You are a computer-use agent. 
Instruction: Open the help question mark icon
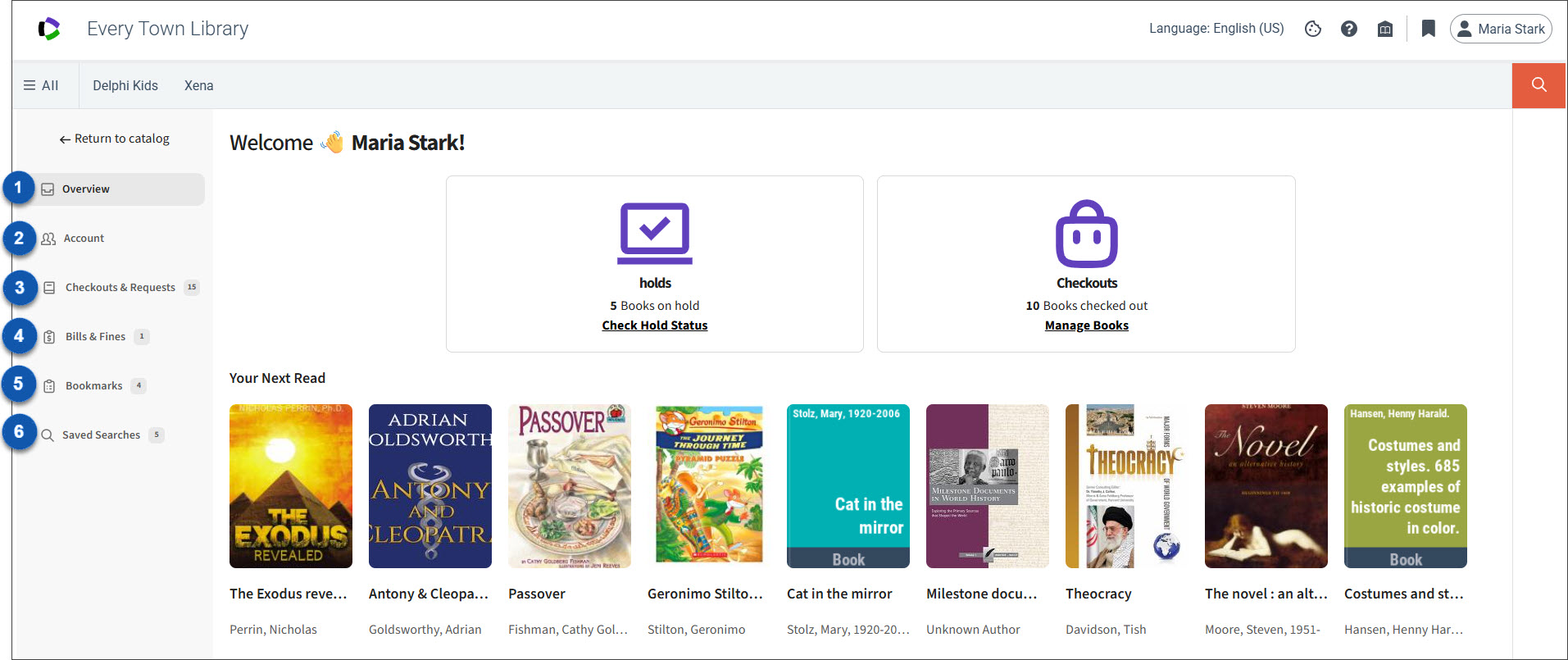tap(1349, 29)
